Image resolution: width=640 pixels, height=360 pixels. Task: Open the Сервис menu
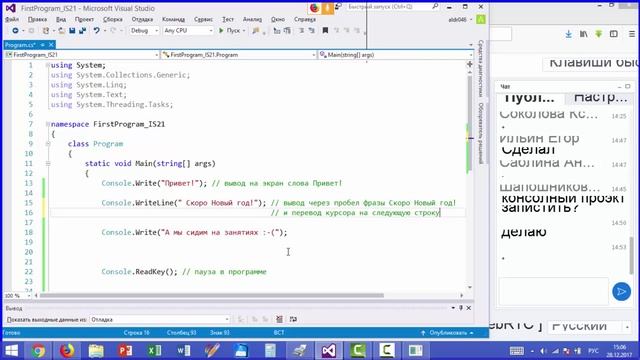coord(203,20)
